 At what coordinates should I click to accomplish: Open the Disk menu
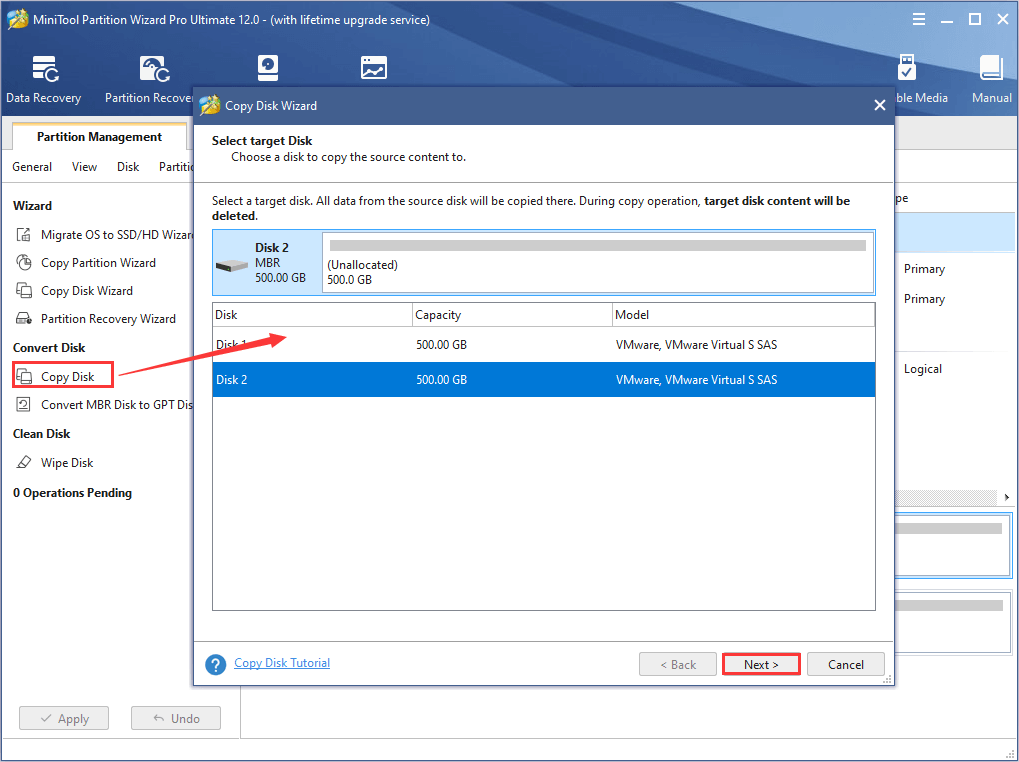click(128, 167)
